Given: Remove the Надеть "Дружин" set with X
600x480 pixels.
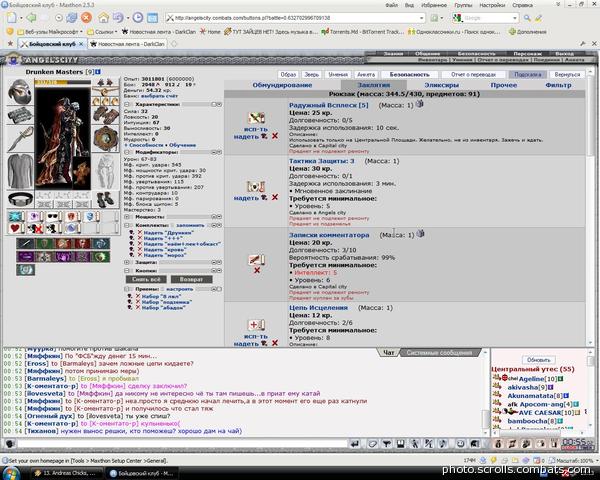Looking at the screenshot, I should pos(140,232).
